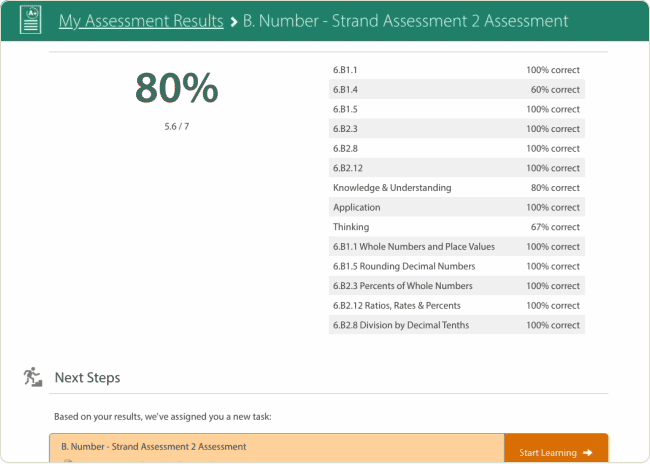Open the My Assessment Results link

(141, 21)
